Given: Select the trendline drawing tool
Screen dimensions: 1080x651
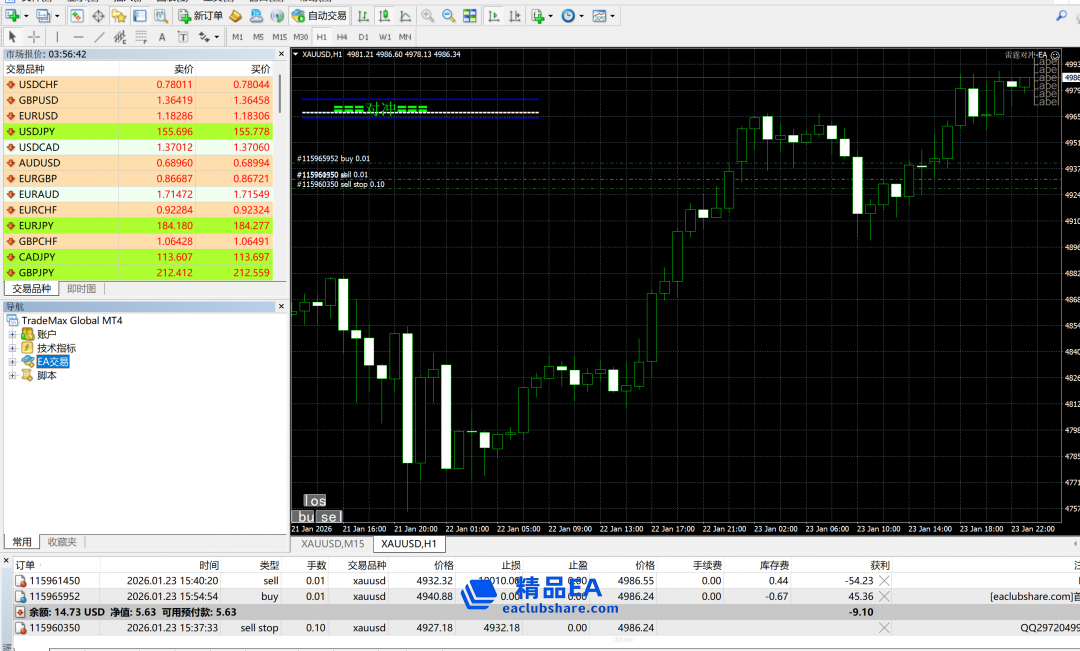Looking at the screenshot, I should click(x=99, y=37).
